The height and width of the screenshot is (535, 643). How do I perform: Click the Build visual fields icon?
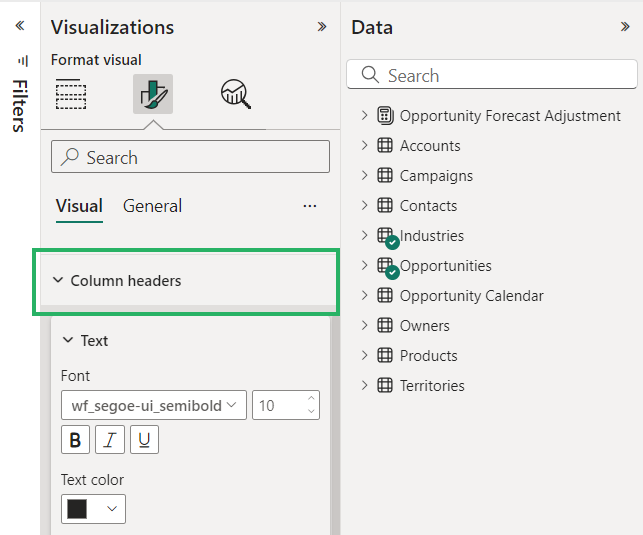(71, 94)
